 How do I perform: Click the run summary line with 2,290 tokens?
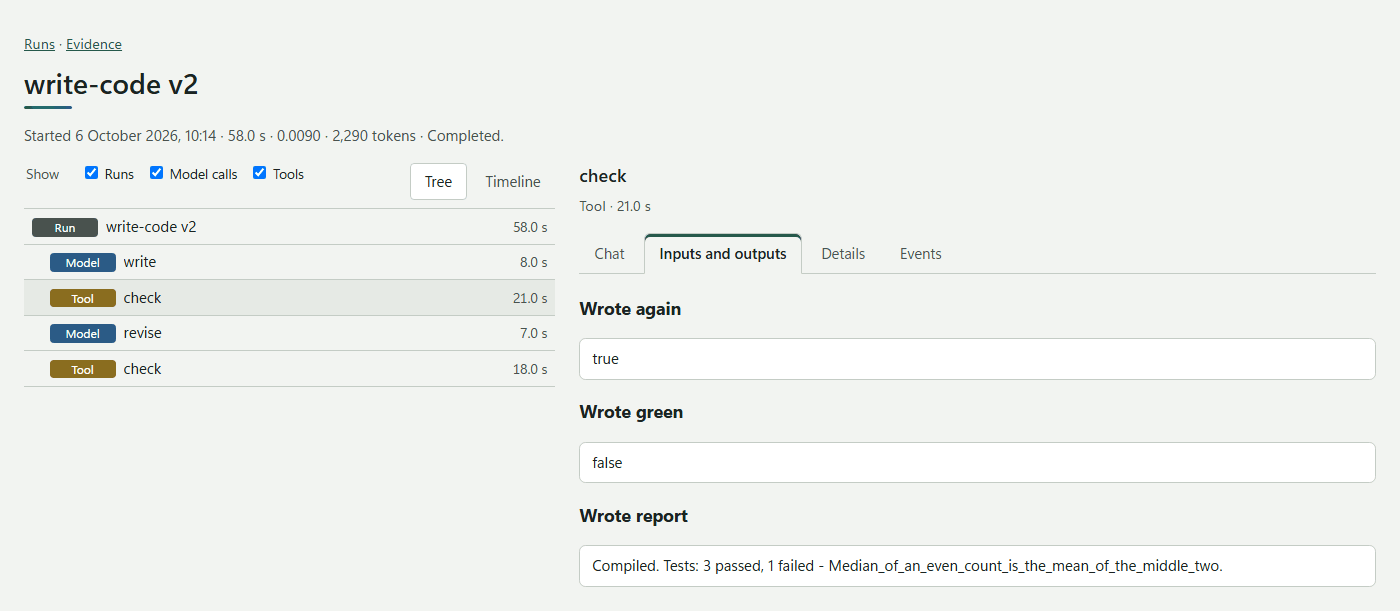pos(264,136)
